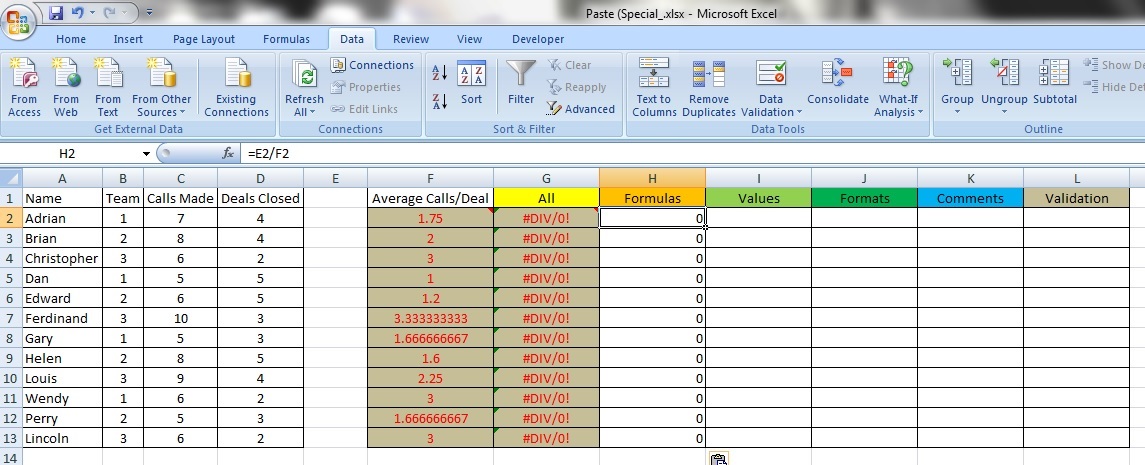Expand the From Other Sources dropdown
Viewport: 1145px width, 465px height.
coord(161,112)
